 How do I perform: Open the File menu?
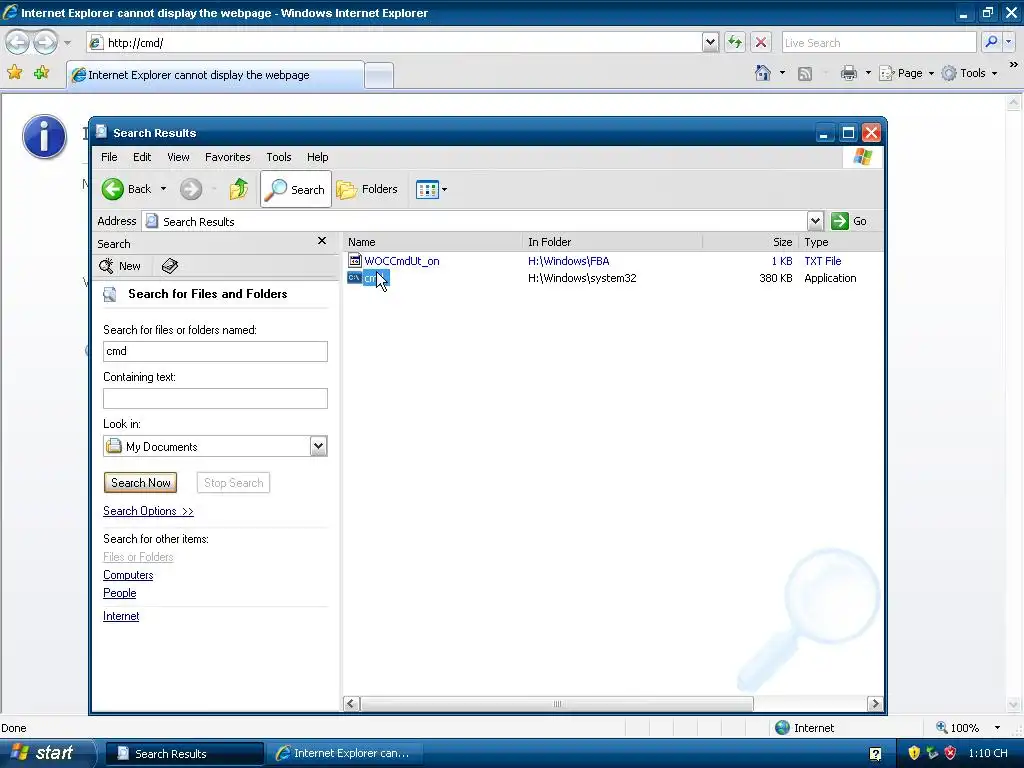click(109, 157)
